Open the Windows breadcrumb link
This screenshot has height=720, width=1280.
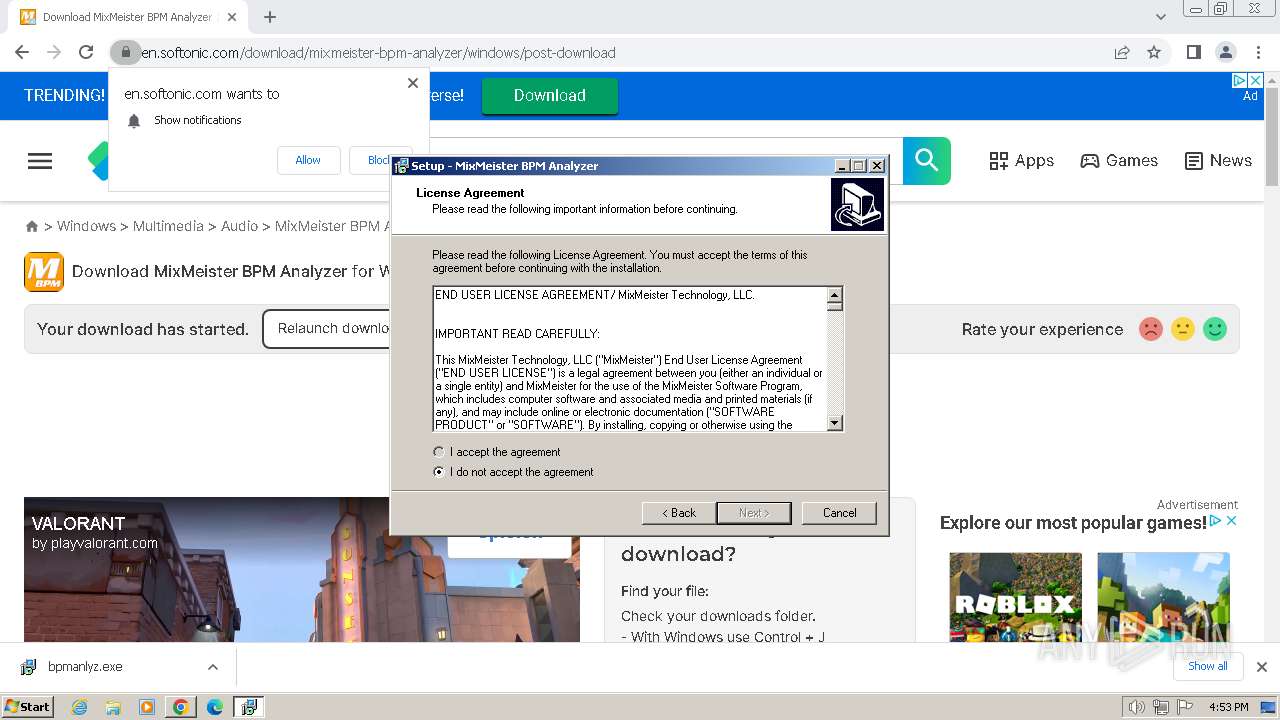tap(86, 226)
